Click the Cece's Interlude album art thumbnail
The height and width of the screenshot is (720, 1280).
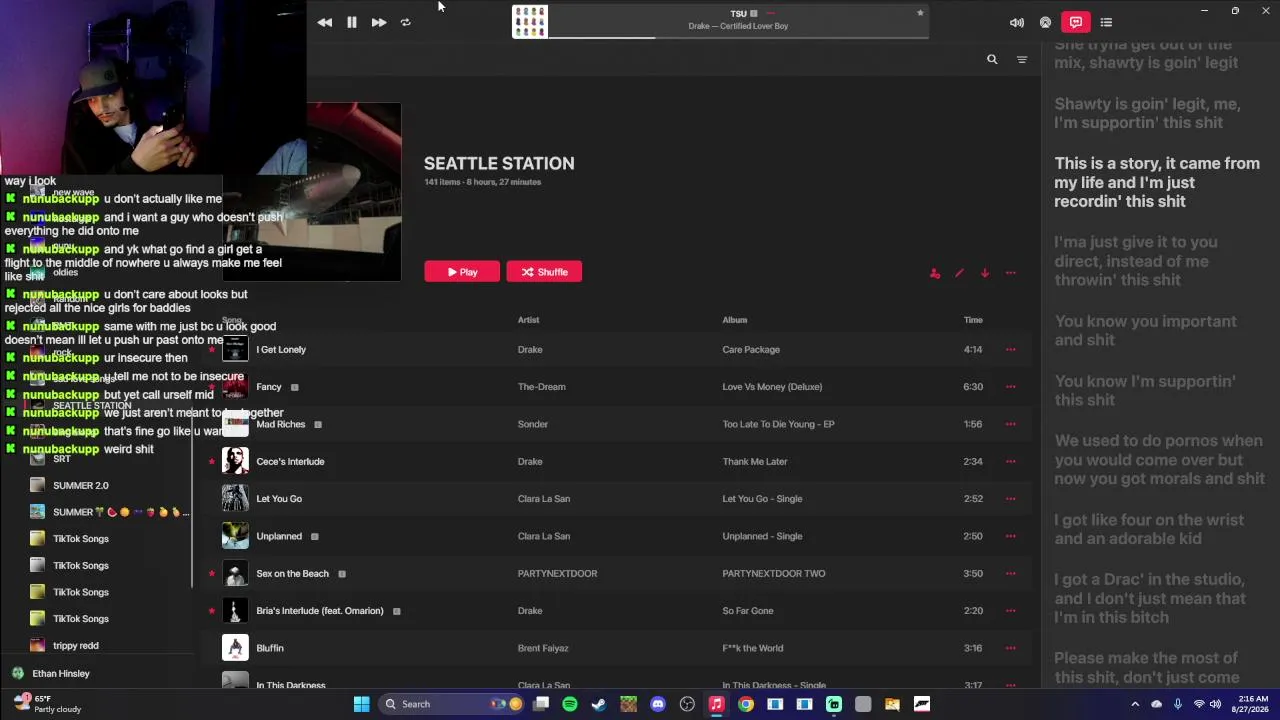(x=235, y=461)
